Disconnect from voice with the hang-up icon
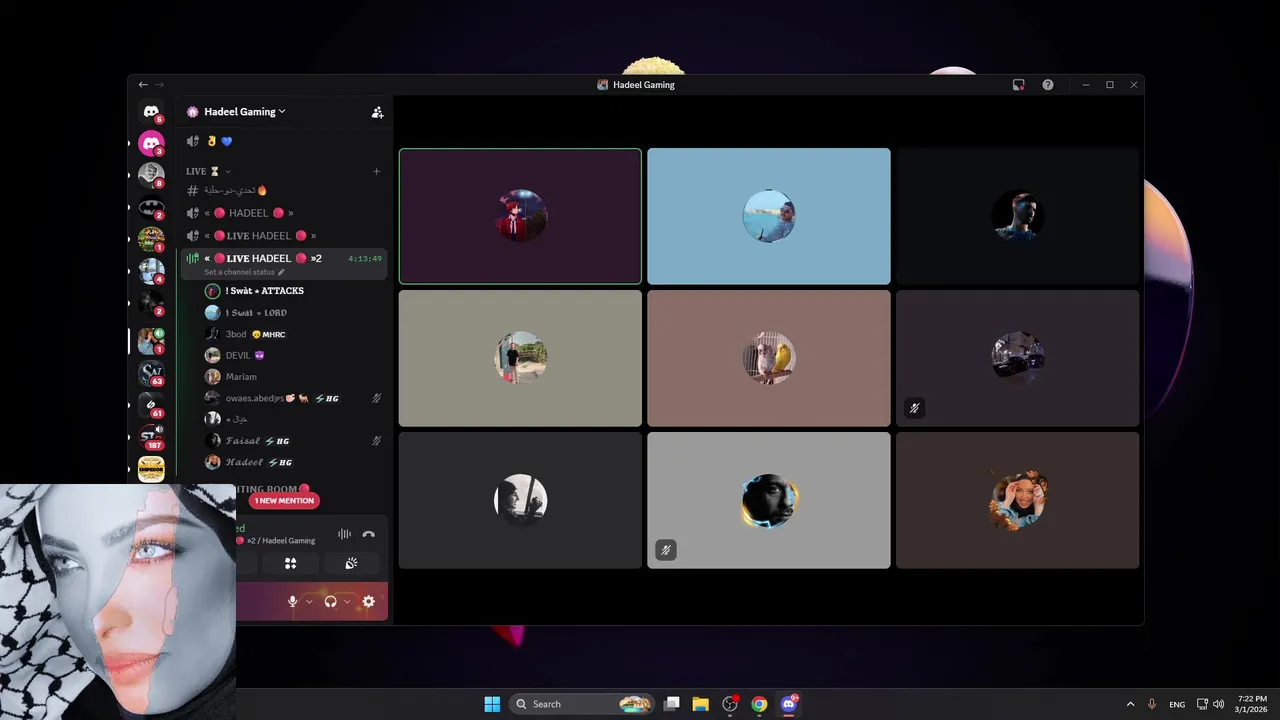This screenshot has width=1280, height=720. [x=368, y=534]
